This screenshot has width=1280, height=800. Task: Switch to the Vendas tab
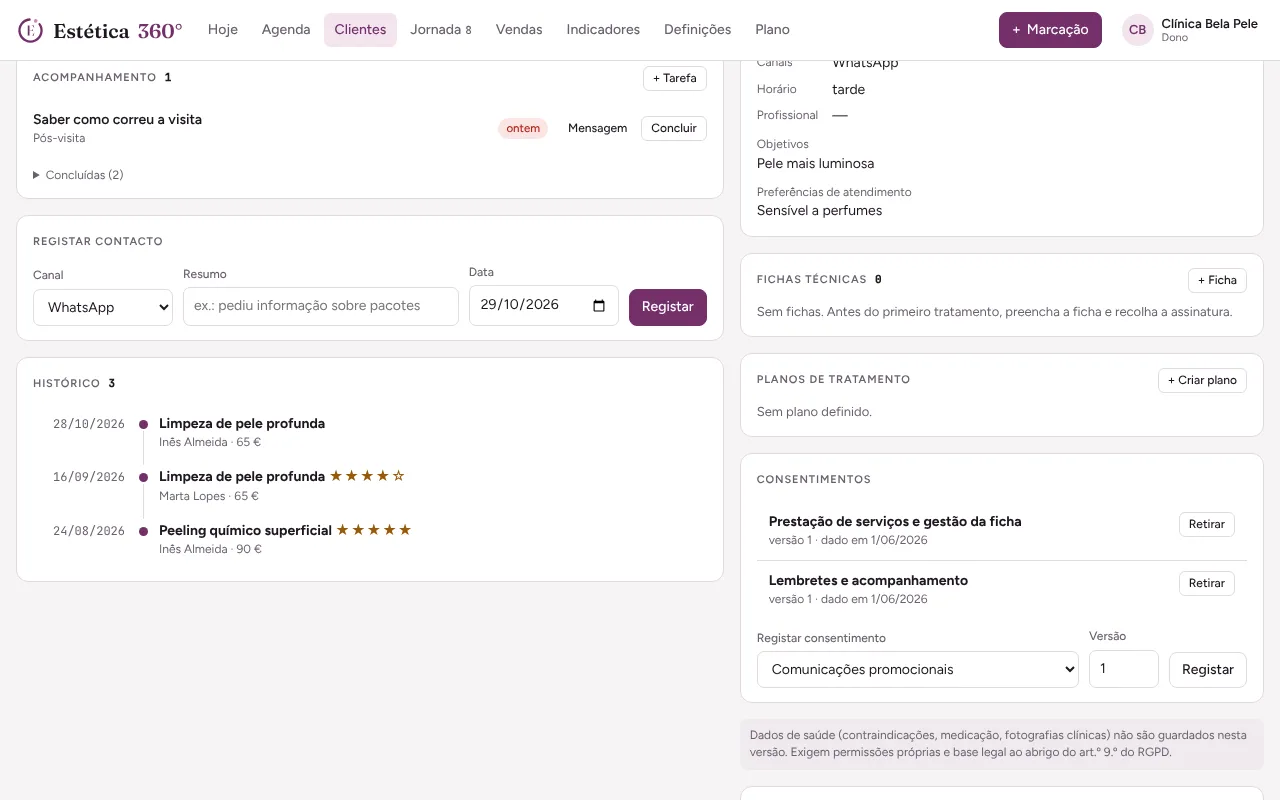pyautogui.click(x=519, y=30)
